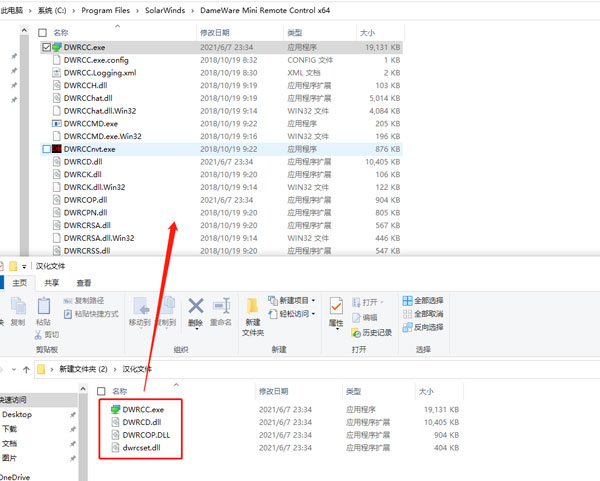Viewport: 600px width, 481px height.
Task: Select DWRCRSA.dll file row
Action: click(221, 225)
